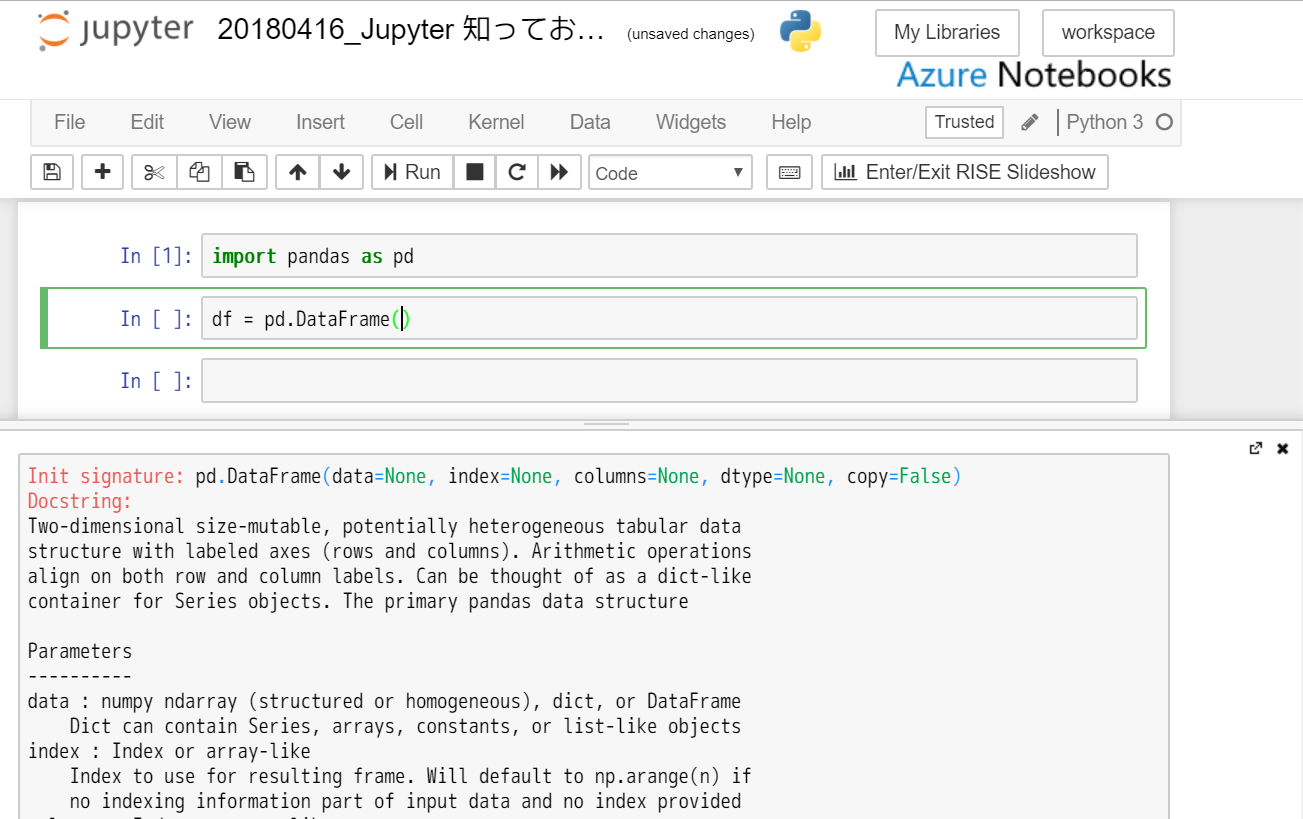
Task: Click the Docstring: label
Action: [80, 501]
